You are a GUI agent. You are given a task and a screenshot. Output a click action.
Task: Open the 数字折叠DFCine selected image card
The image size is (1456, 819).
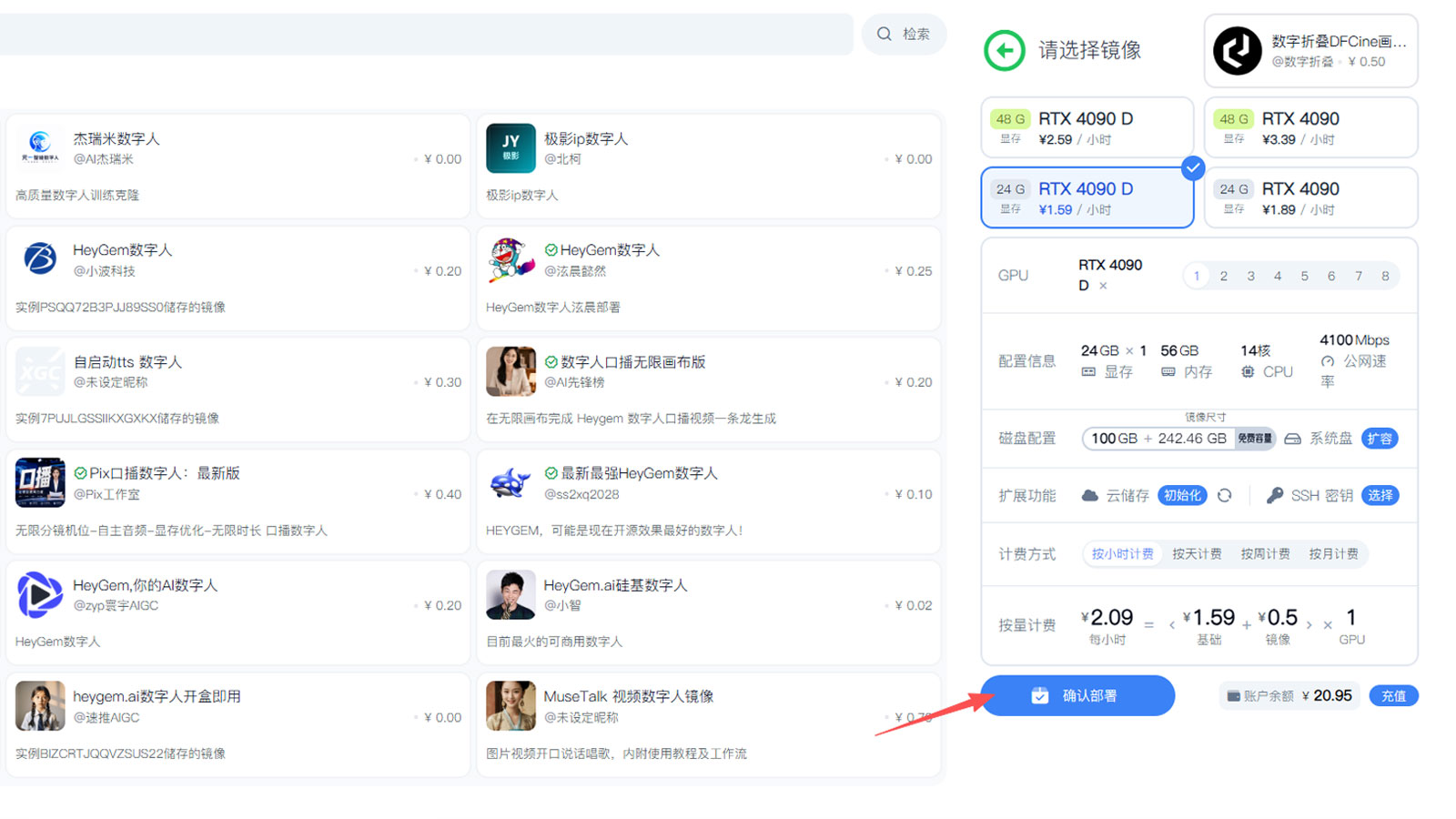[x=1310, y=51]
